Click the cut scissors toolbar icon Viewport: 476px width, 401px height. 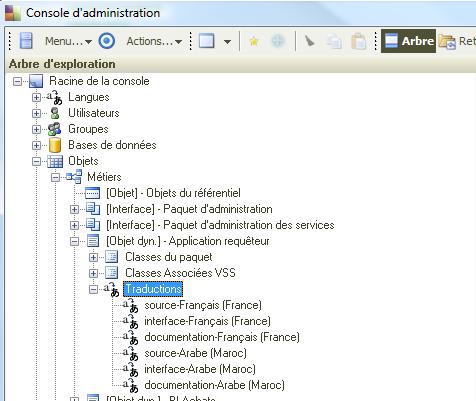click(x=310, y=41)
